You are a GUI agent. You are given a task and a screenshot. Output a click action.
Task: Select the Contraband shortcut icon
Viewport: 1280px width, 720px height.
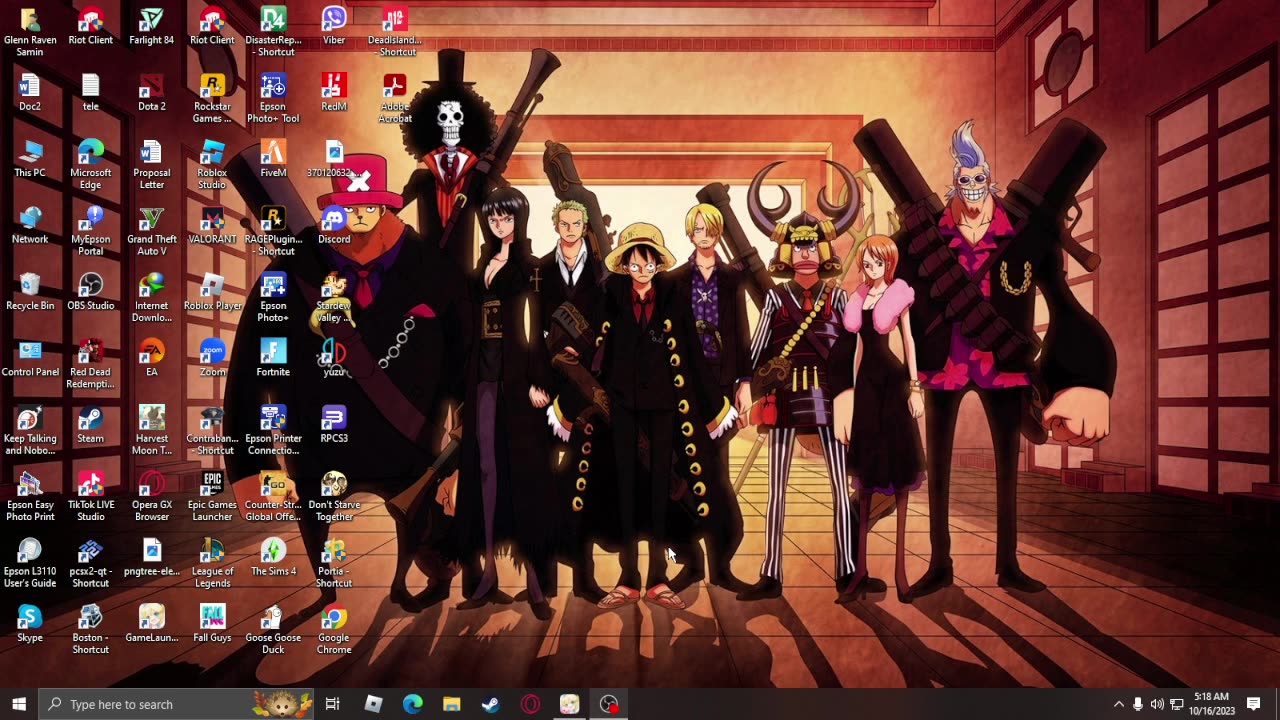212,430
